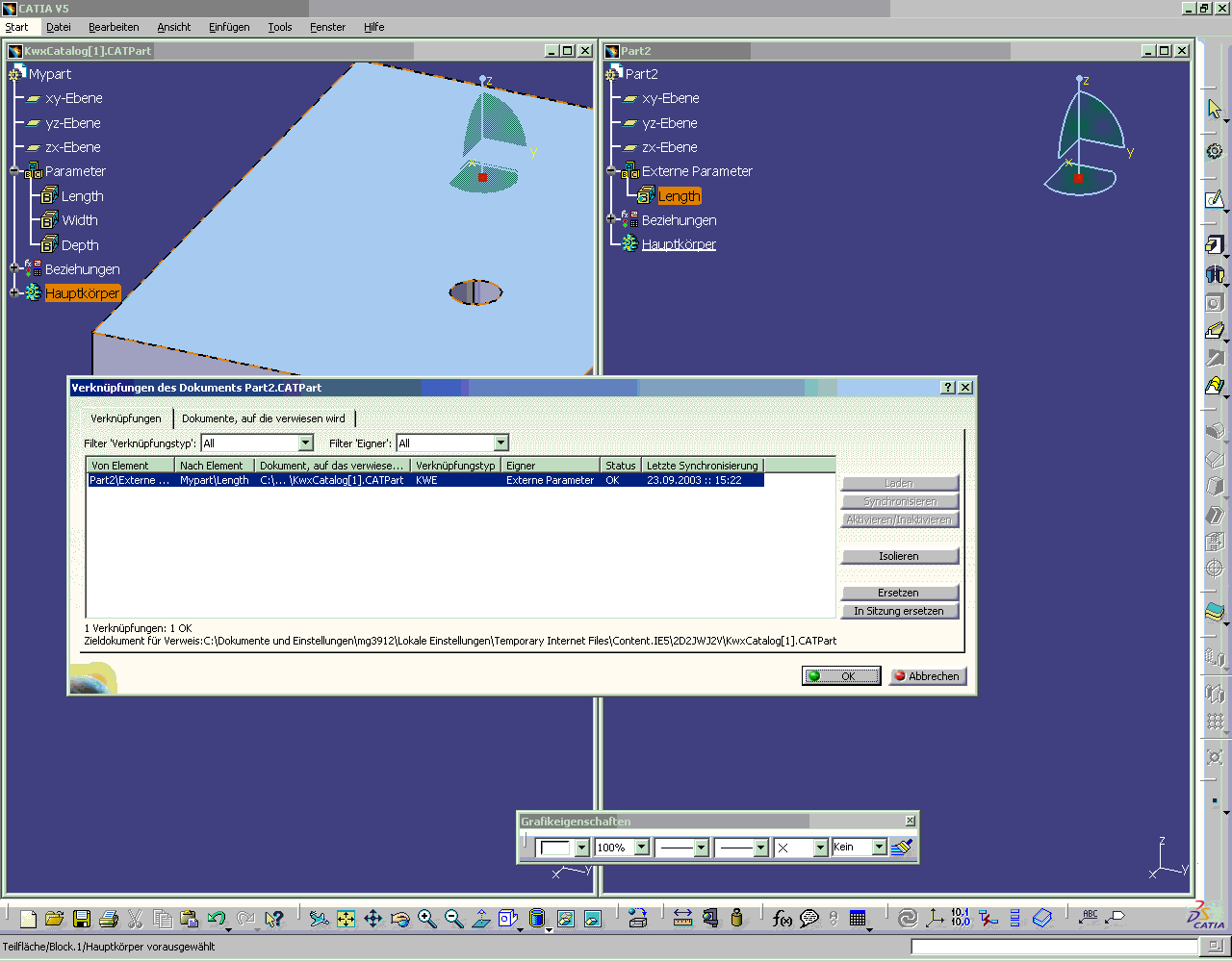This screenshot has width=1232, height=962.
Task: Click the Measure Inertia weight icon
Action: click(x=737, y=919)
